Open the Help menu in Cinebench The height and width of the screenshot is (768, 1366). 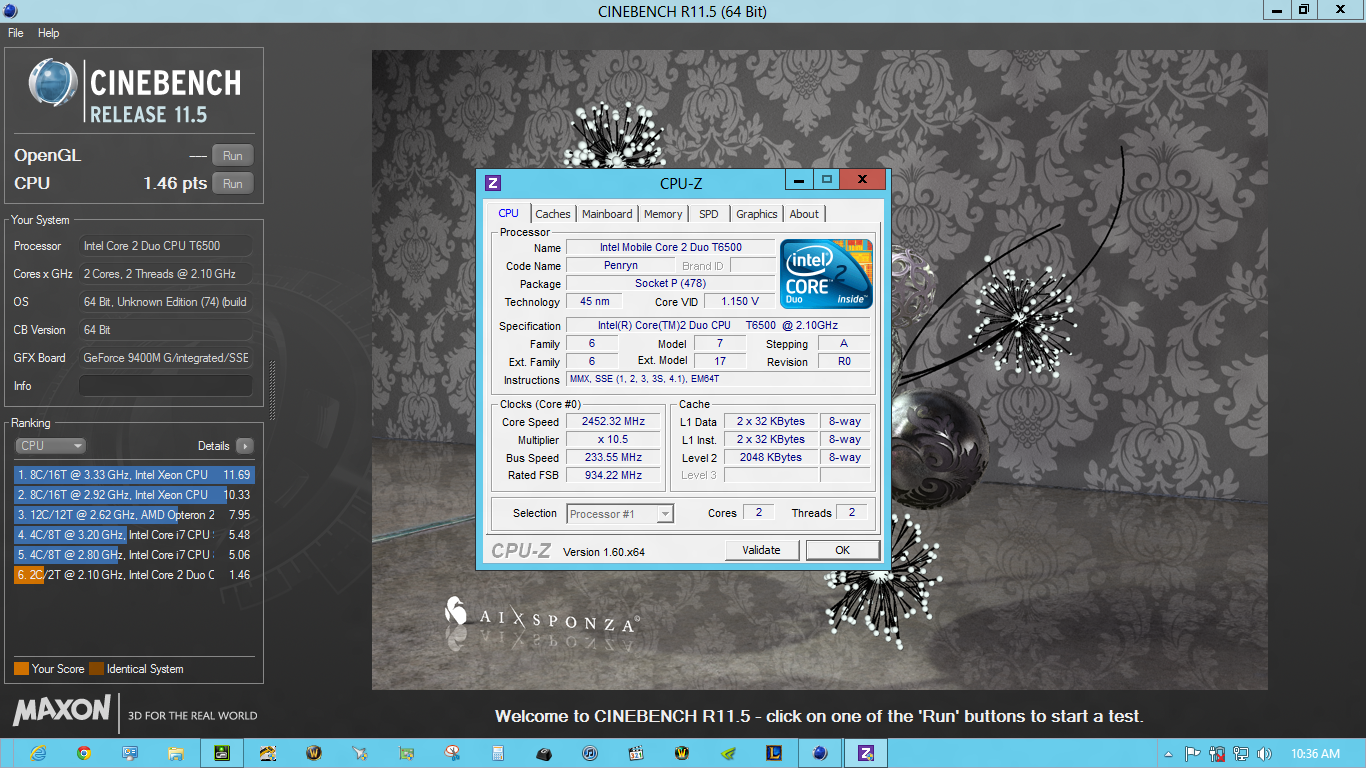(49, 33)
